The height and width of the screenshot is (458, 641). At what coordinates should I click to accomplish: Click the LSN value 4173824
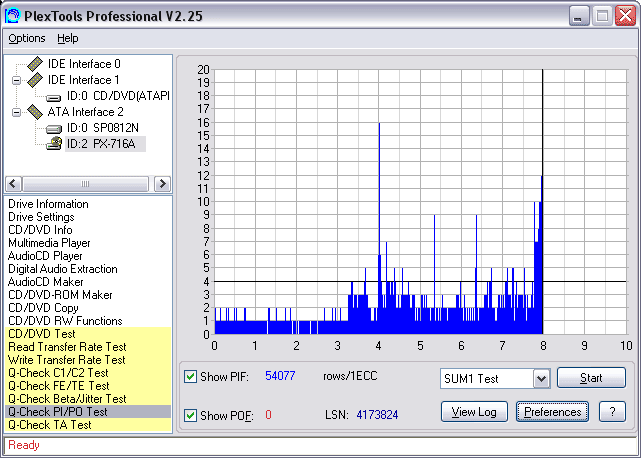(377, 415)
